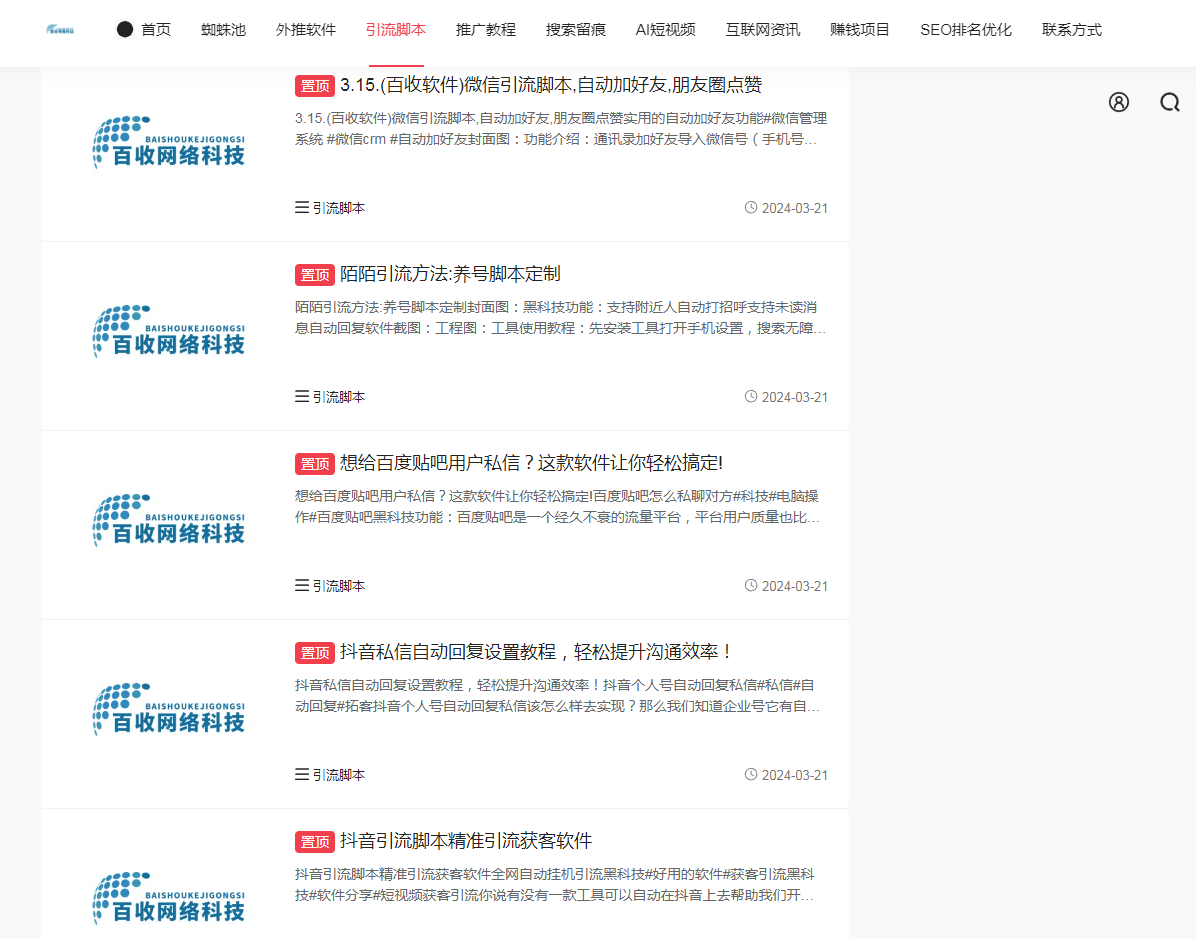
Task: Click thumbnail of 微信引流脚本 article
Action: point(169,143)
